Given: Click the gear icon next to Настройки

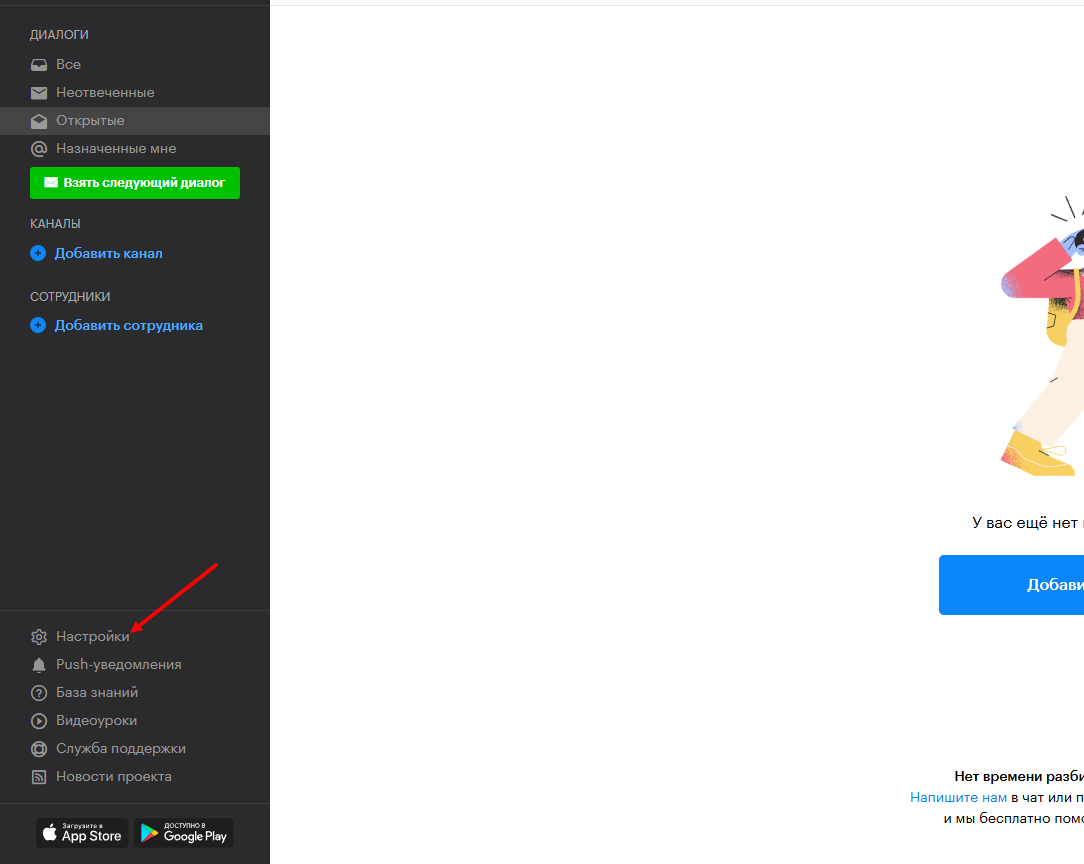Looking at the screenshot, I should pos(39,637).
